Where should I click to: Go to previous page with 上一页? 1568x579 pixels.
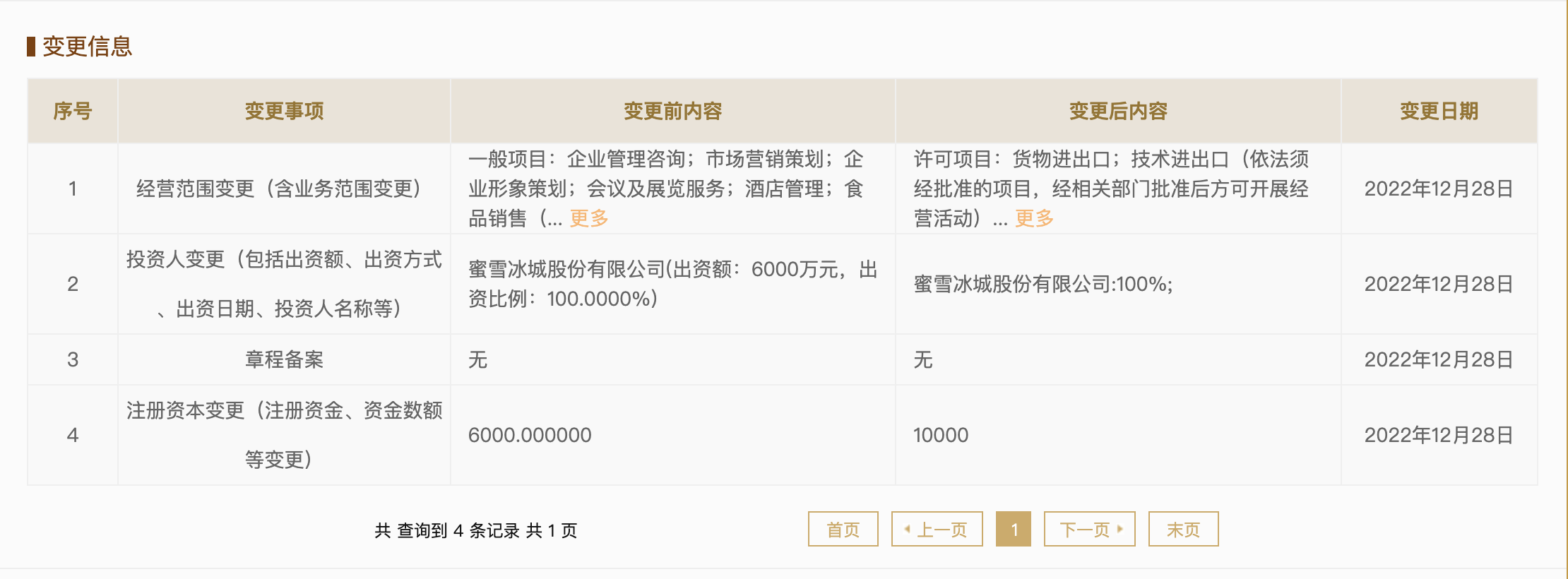tap(937, 529)
